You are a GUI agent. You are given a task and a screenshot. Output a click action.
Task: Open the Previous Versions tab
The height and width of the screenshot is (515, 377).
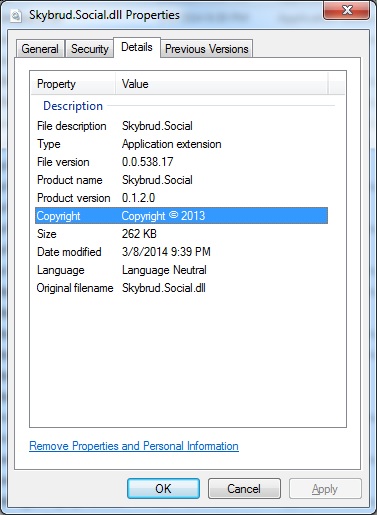(x=207, y=49)
